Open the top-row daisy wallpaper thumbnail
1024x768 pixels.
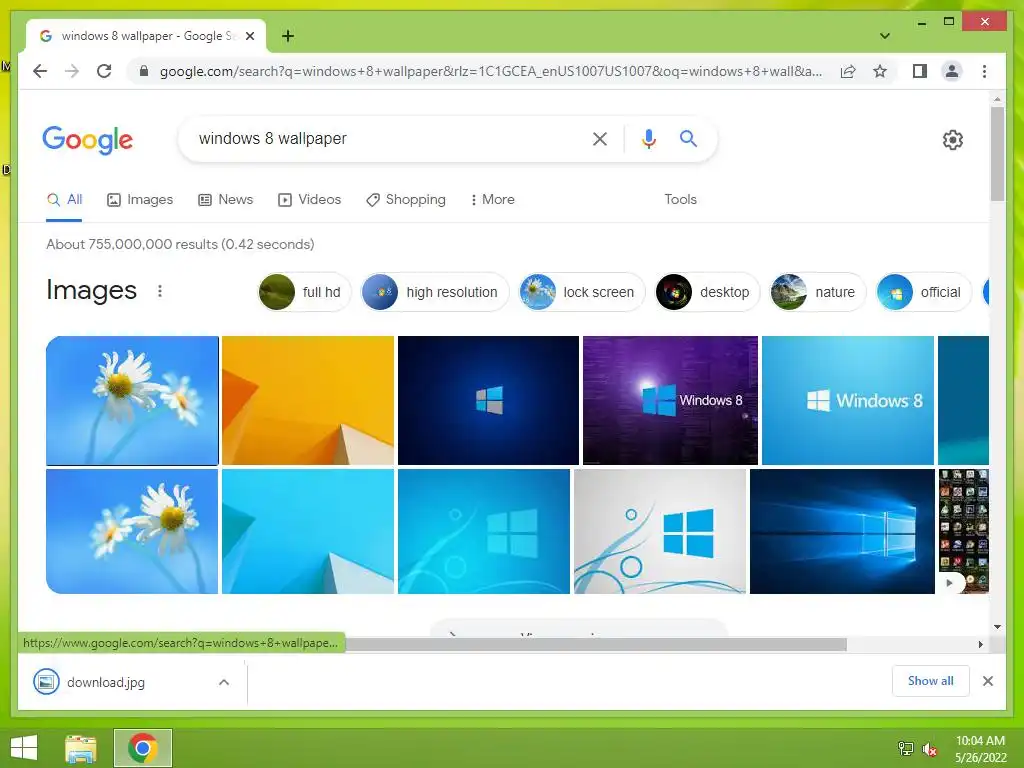click(x=133, y=400)
